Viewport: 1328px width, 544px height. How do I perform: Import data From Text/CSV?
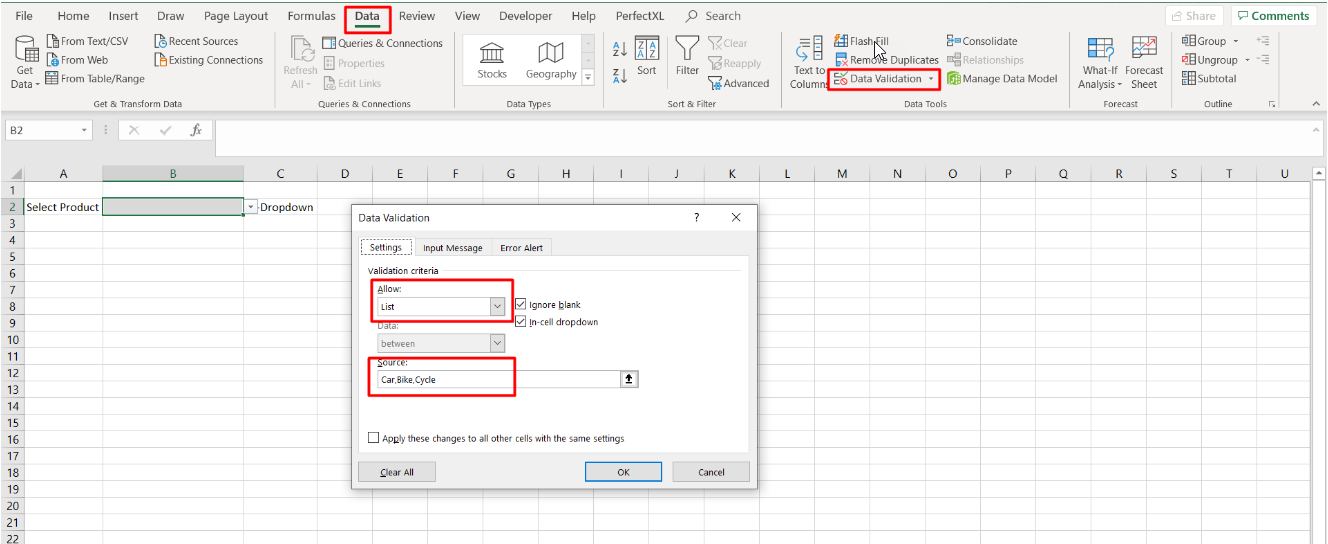coord(87,41)
